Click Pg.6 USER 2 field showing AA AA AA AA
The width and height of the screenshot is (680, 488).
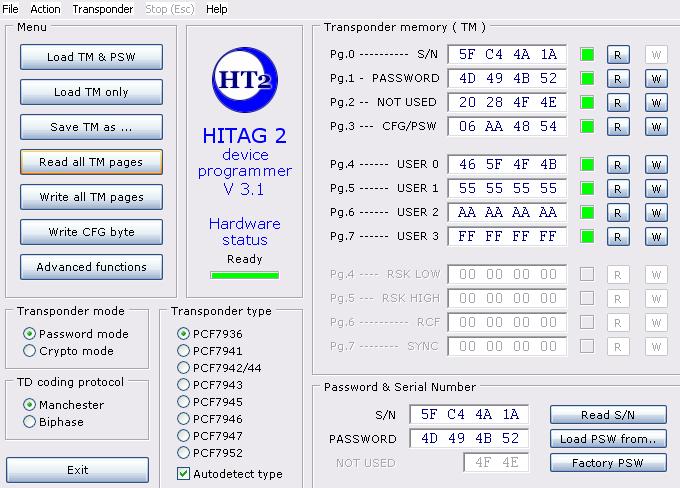[x=507, y=212]
